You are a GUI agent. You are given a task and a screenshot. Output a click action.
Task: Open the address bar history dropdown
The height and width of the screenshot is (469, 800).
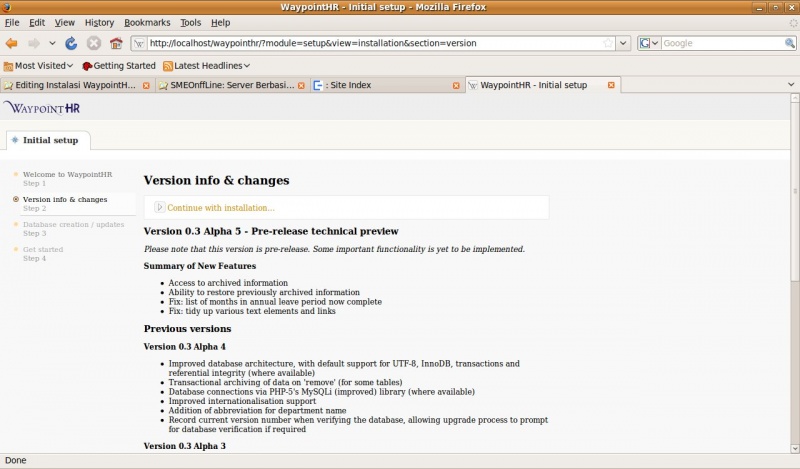click(x=623, y=43)
